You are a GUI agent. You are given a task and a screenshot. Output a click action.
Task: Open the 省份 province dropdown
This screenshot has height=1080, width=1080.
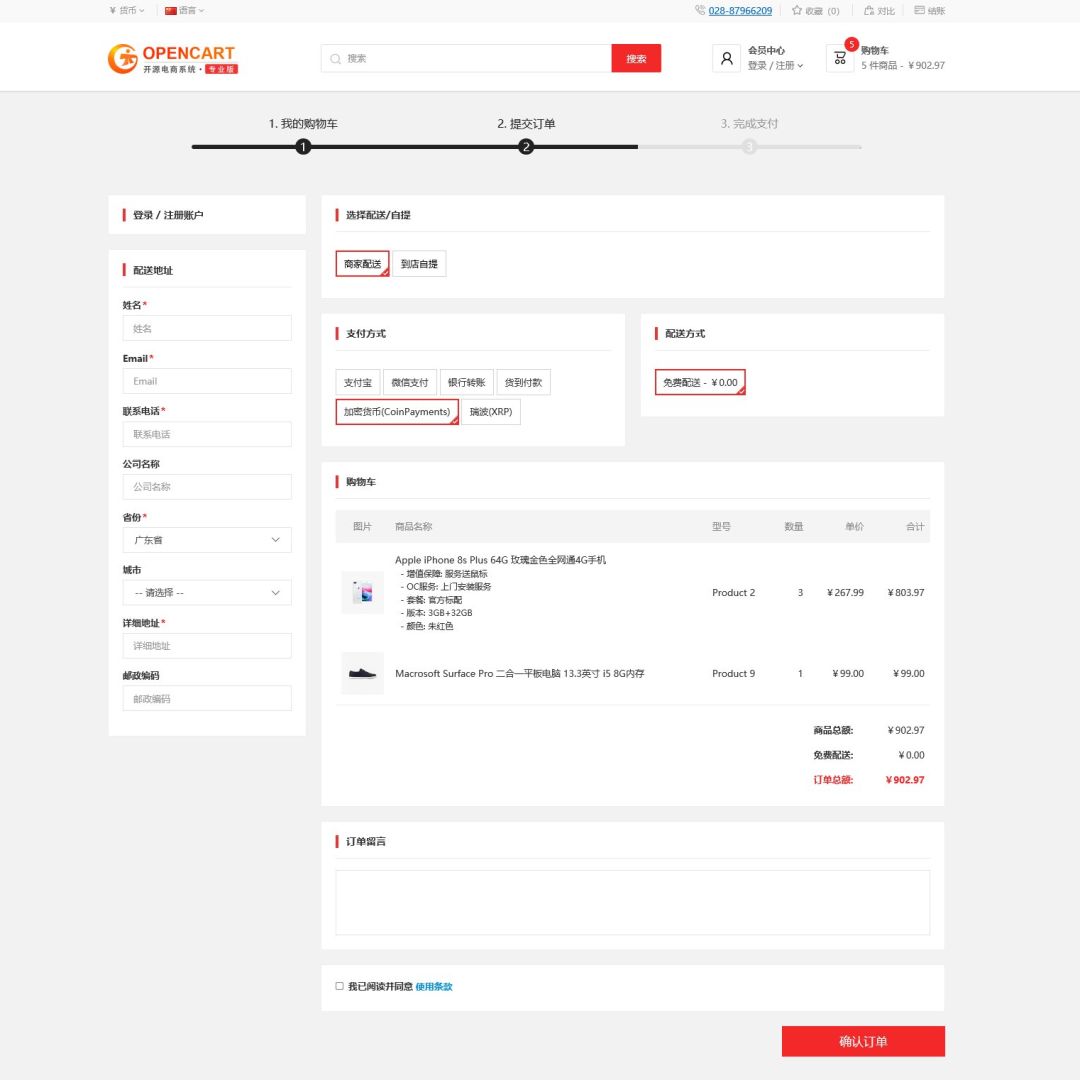coord(207,540)
